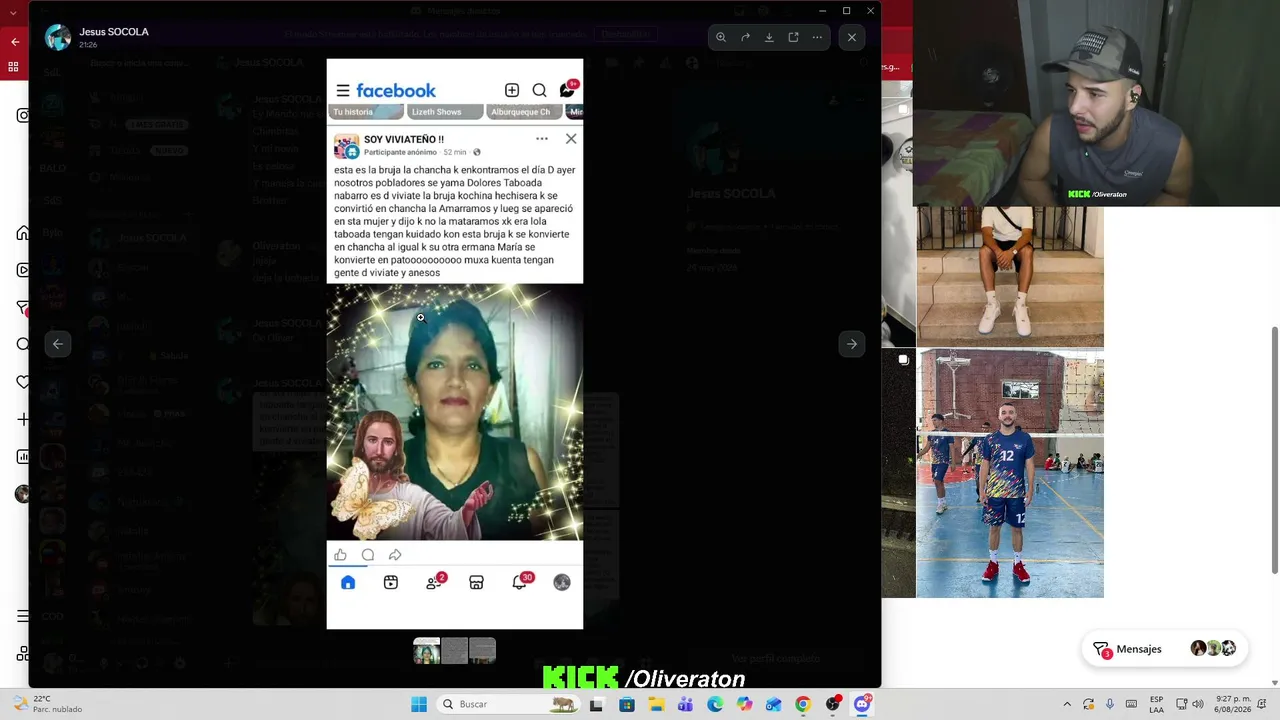Viewport: 1280px width, 720px height.
Task: Open the image in a new window
Action: click(793, 37)
